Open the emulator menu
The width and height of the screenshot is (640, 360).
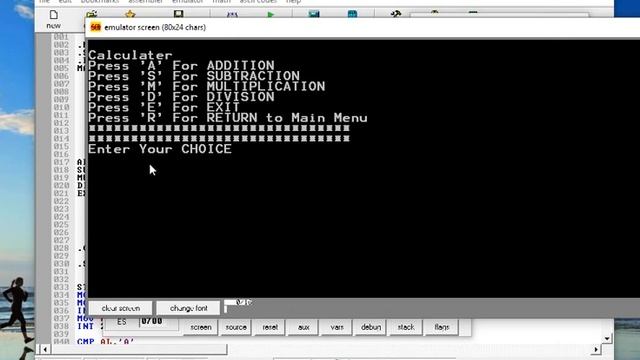click(x=188, y=2)
